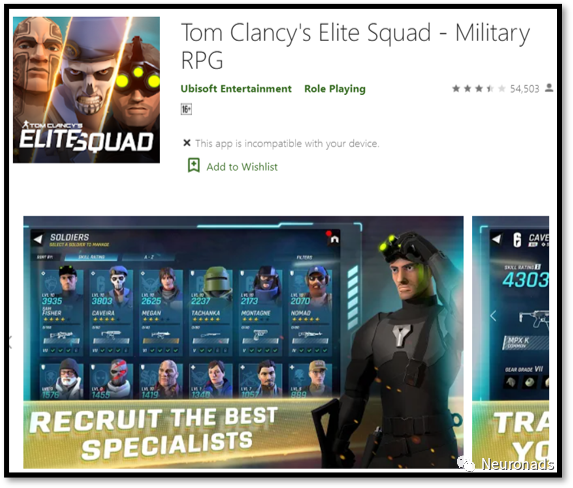
Task: Click the home icon in Soldiers panel
Action: coord(334,239)
